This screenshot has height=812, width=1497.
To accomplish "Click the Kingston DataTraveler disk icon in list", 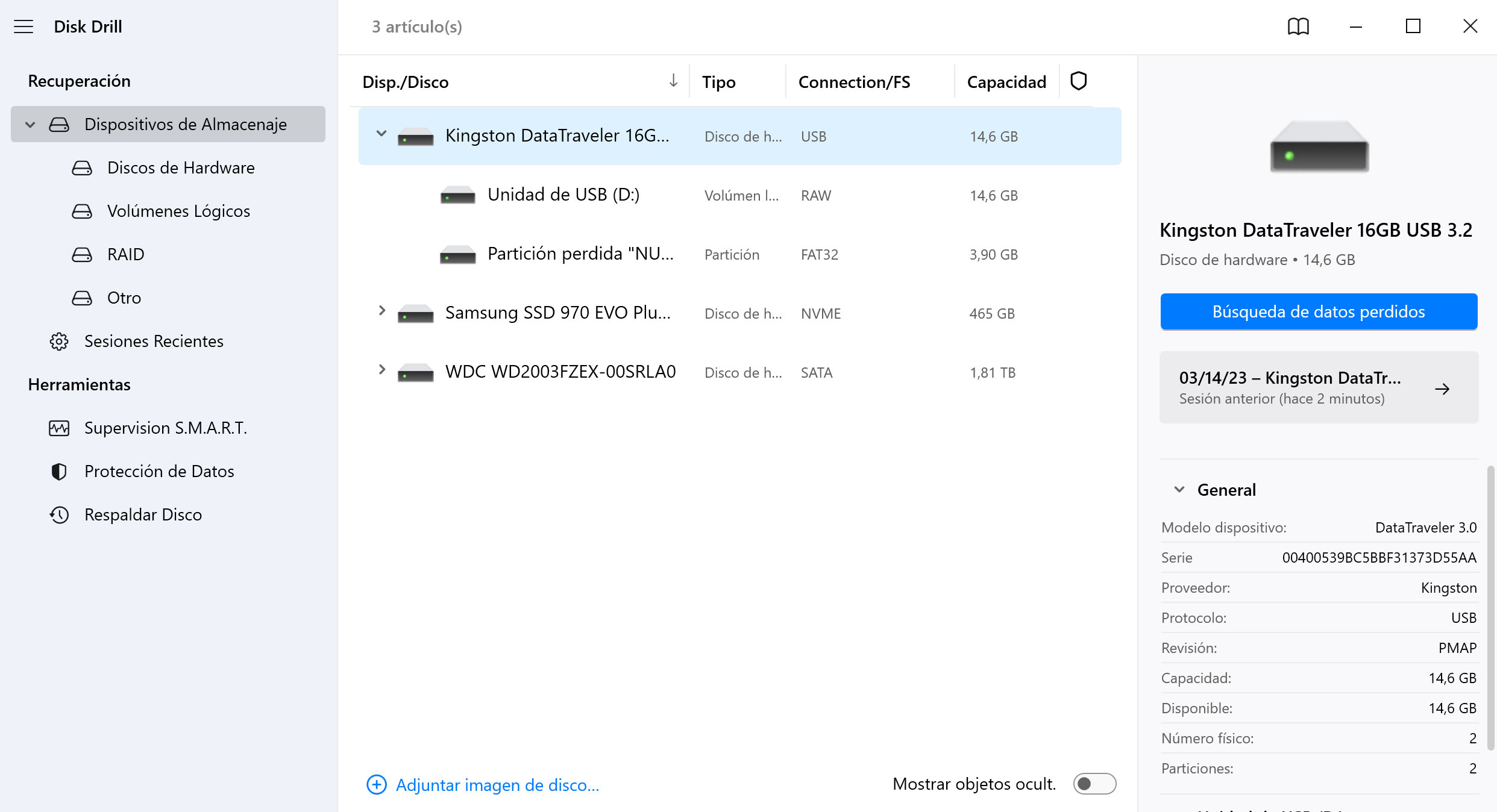I will [x=416, y=136].
